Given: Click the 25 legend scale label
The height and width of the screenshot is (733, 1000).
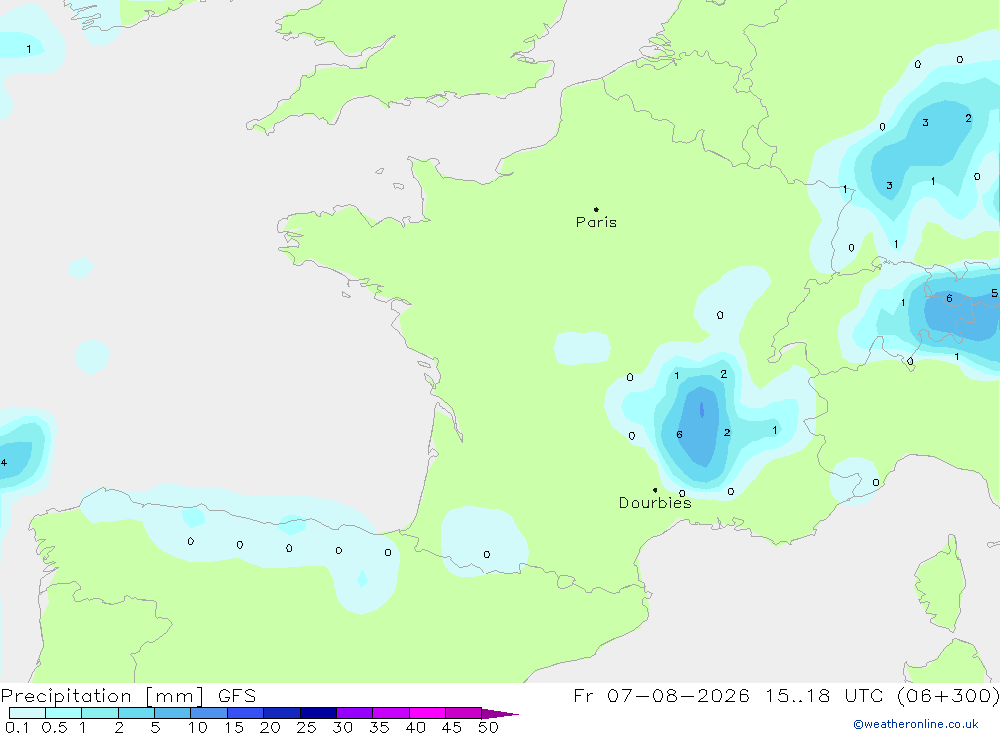Looking at the screenshot, I should 307,727.
